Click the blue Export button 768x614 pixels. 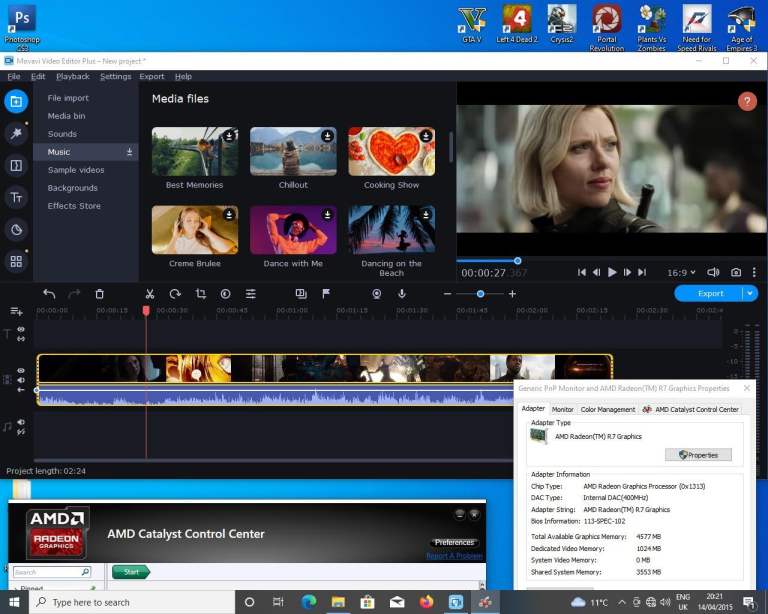tap(710, 293)
